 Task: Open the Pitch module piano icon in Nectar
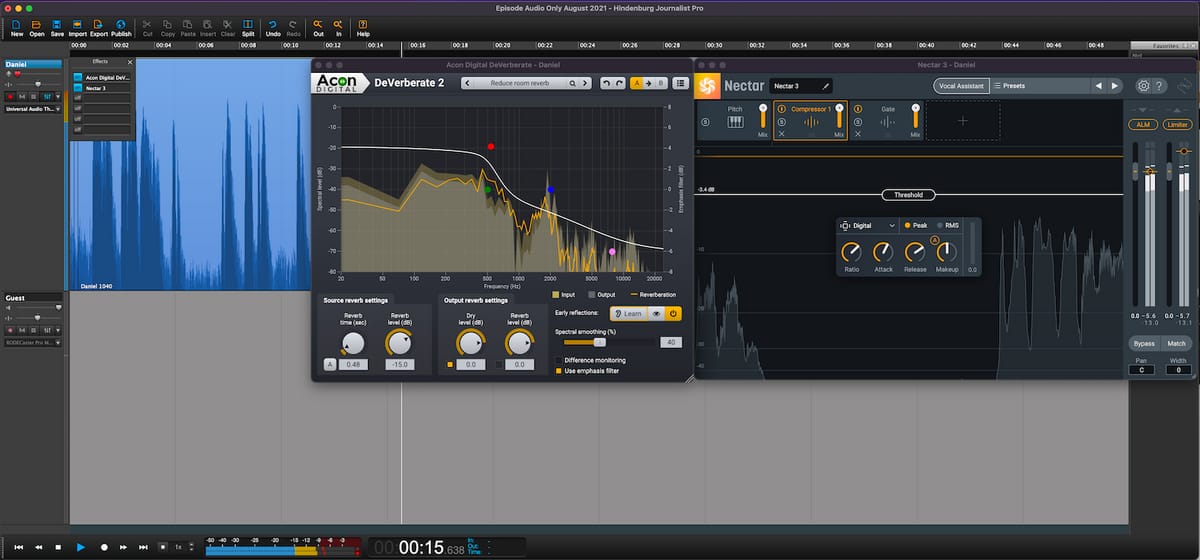[x=735, y=122]
